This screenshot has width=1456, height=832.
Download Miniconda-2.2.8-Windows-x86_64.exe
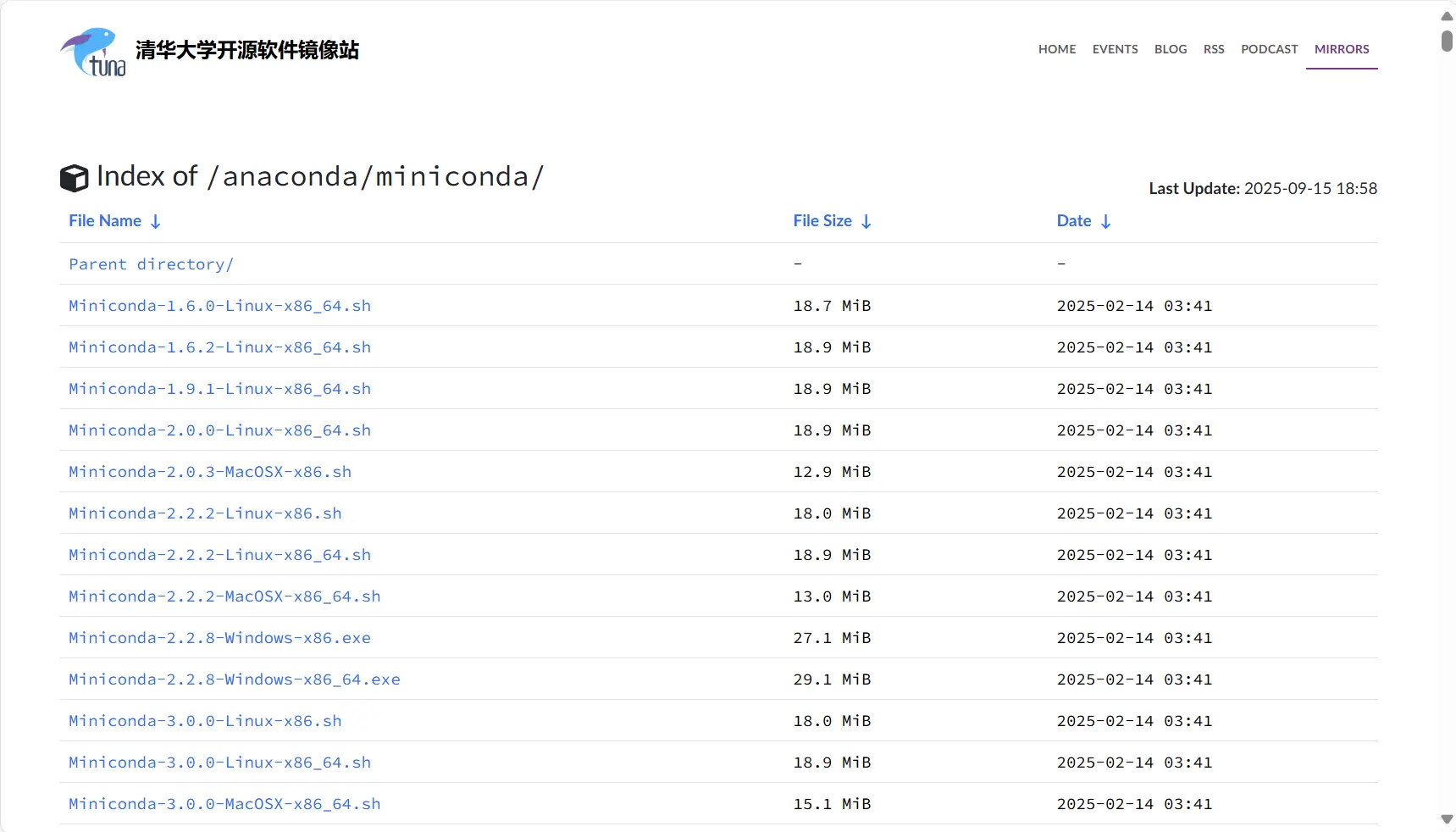coord(235,679)
